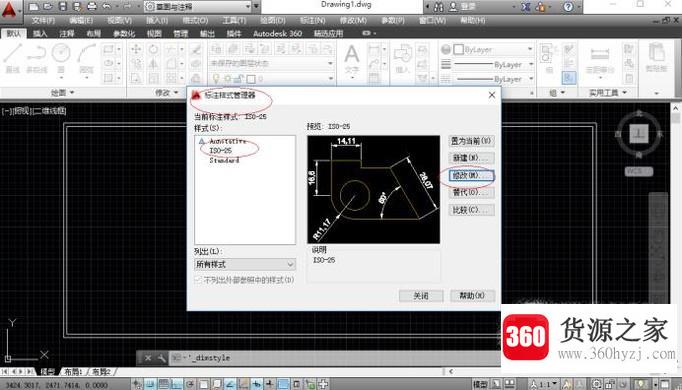The image size is (682, 390).
Task: Open the AutoCAD application menu logo
Action: [x=9, y=9]
